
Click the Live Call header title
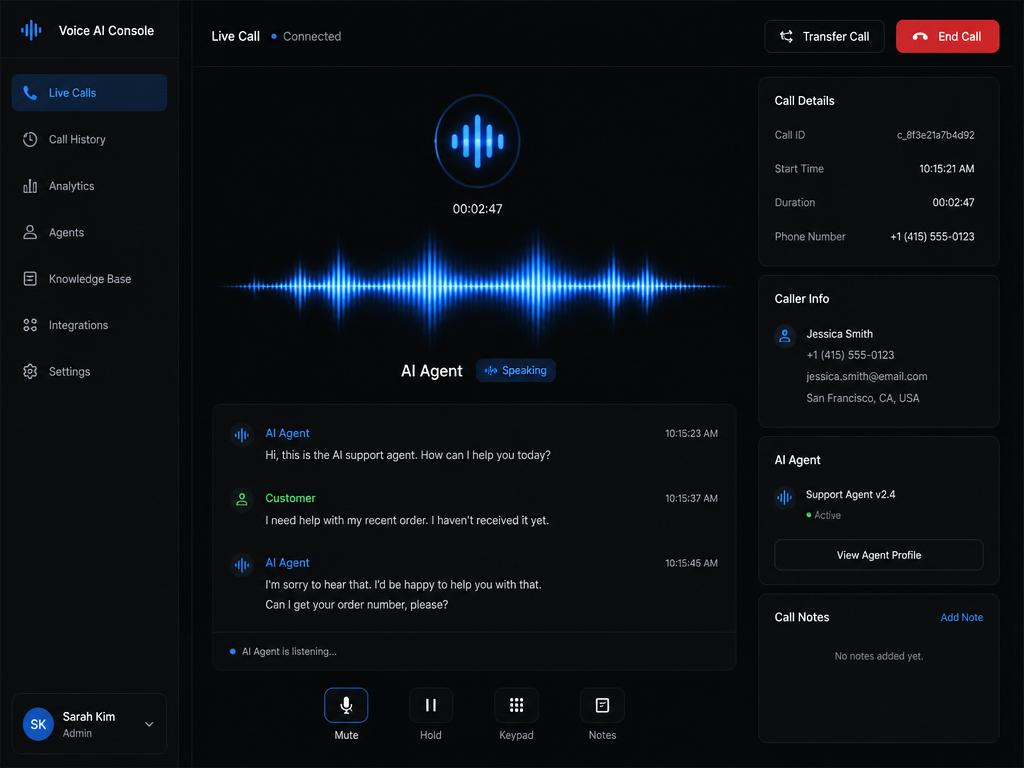[x=235, y=37]
